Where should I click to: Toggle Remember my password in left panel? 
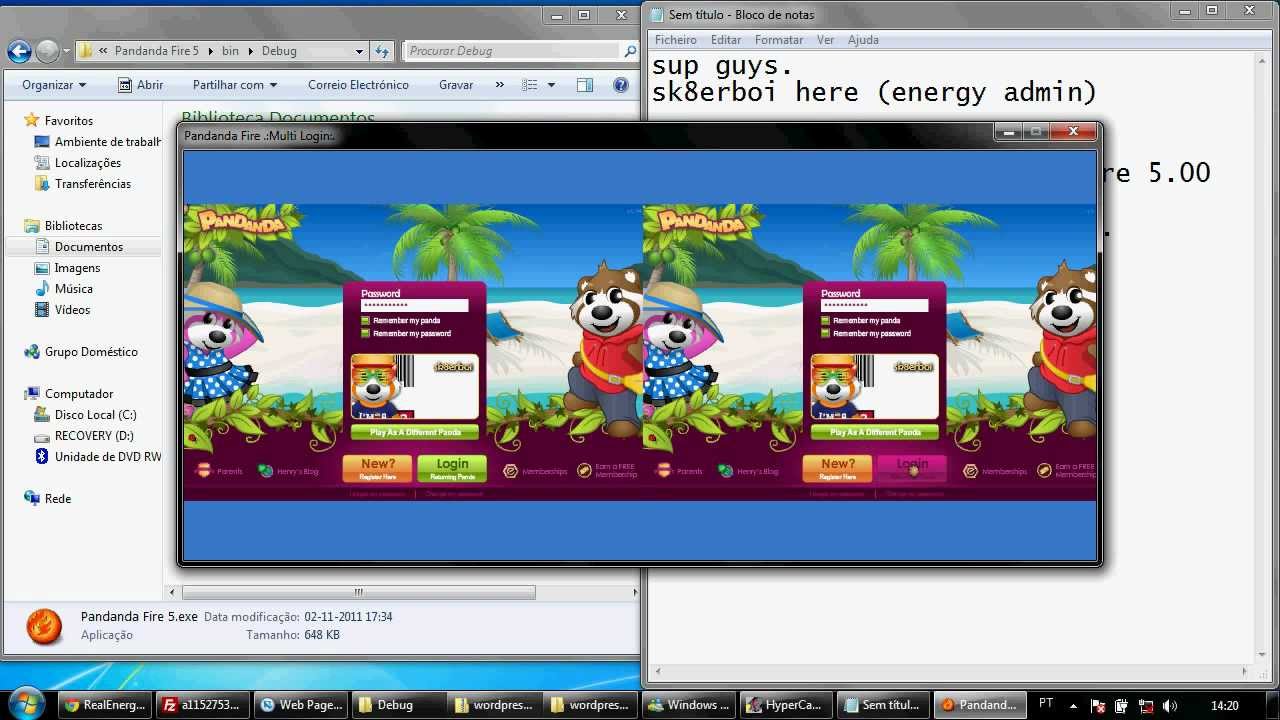(365, 334)
